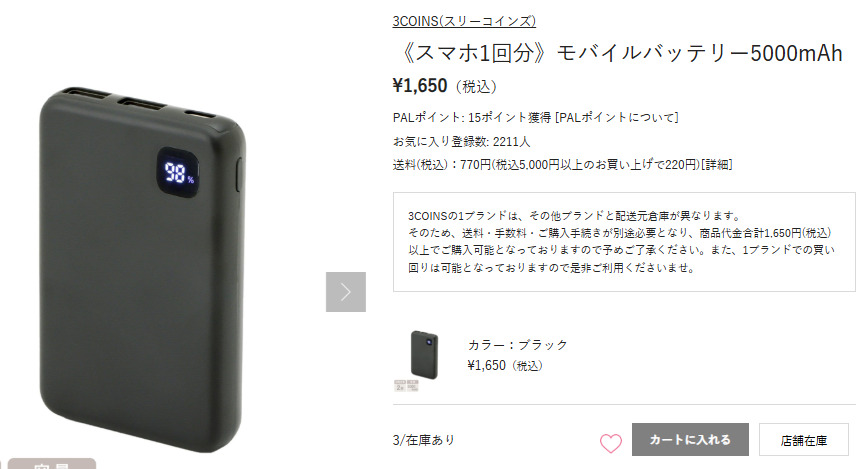Open the 店舗在庫 store stock button
Image resolution: width=856 pixels, height=469 pixels.
pos(804,440)
